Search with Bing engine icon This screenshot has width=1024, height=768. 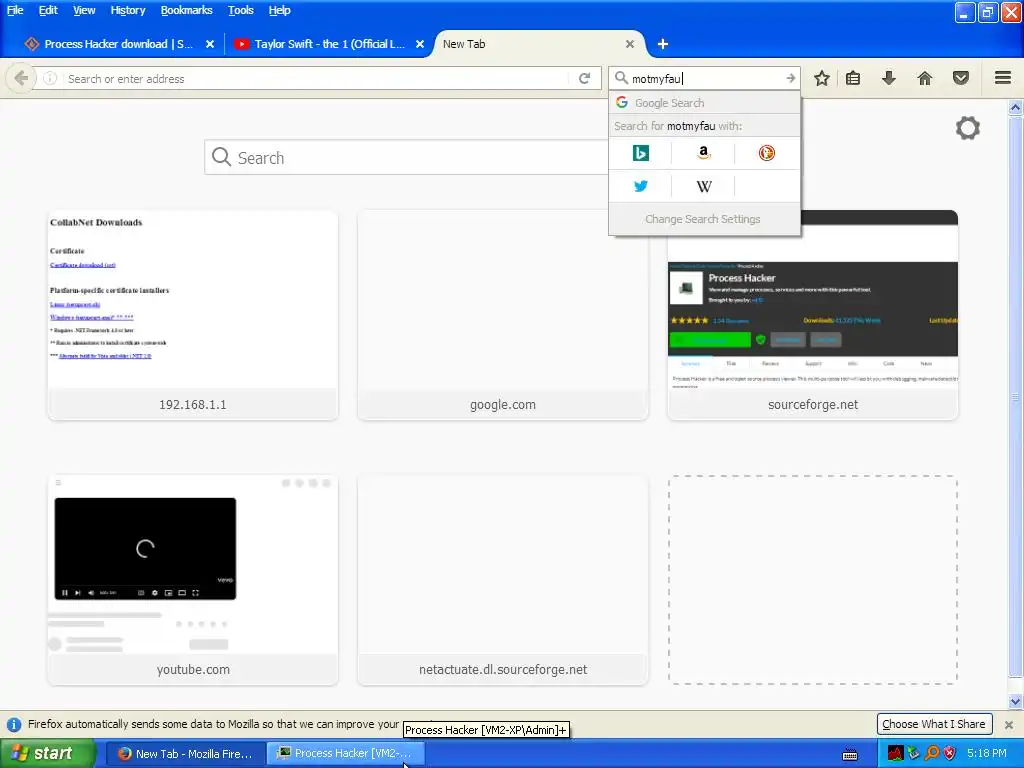641,153
